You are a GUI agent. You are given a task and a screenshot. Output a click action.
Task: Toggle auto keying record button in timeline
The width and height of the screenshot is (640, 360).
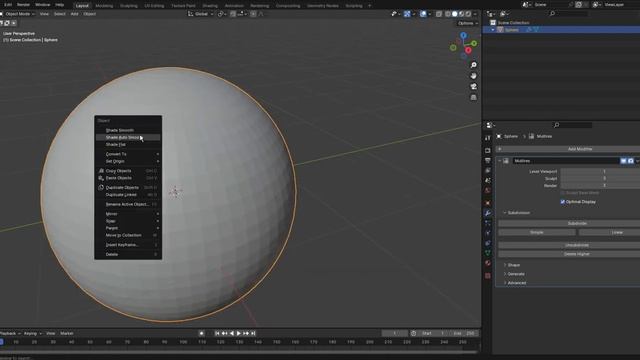201,333
